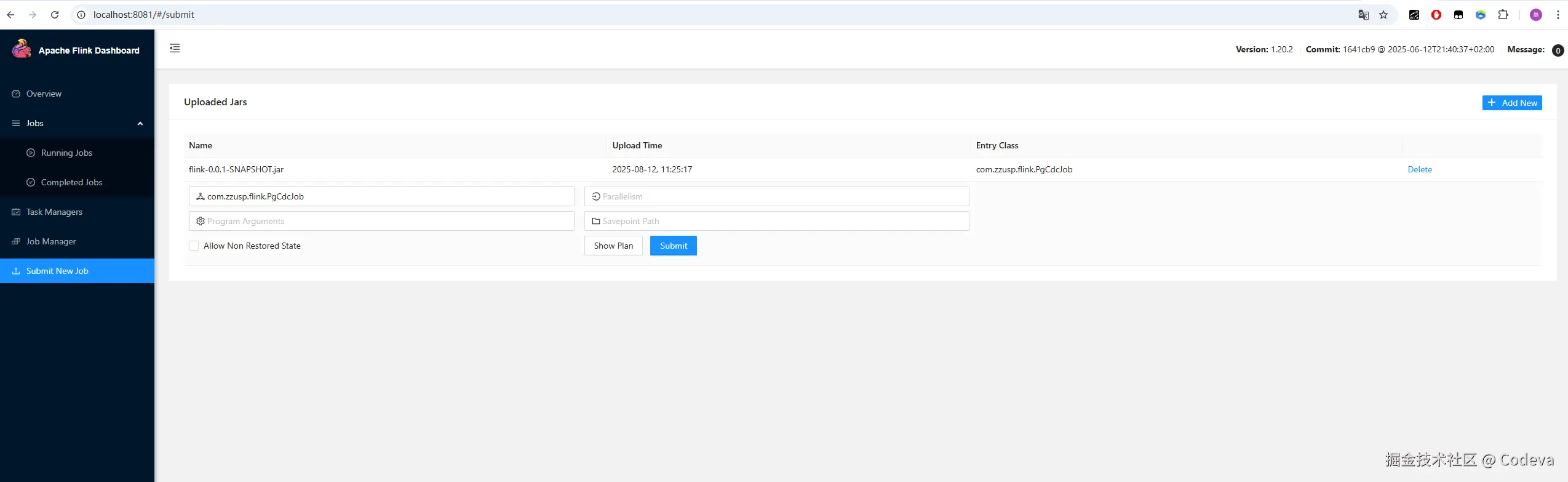Collapse the Jobs menu chevron
This screenshot has height=482, width=1568.
click(140, 124)
